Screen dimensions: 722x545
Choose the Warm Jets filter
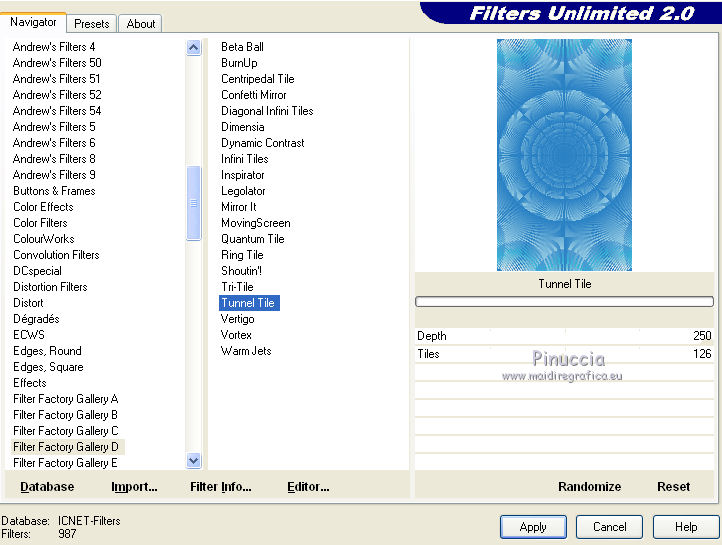[x=246, y=351]
